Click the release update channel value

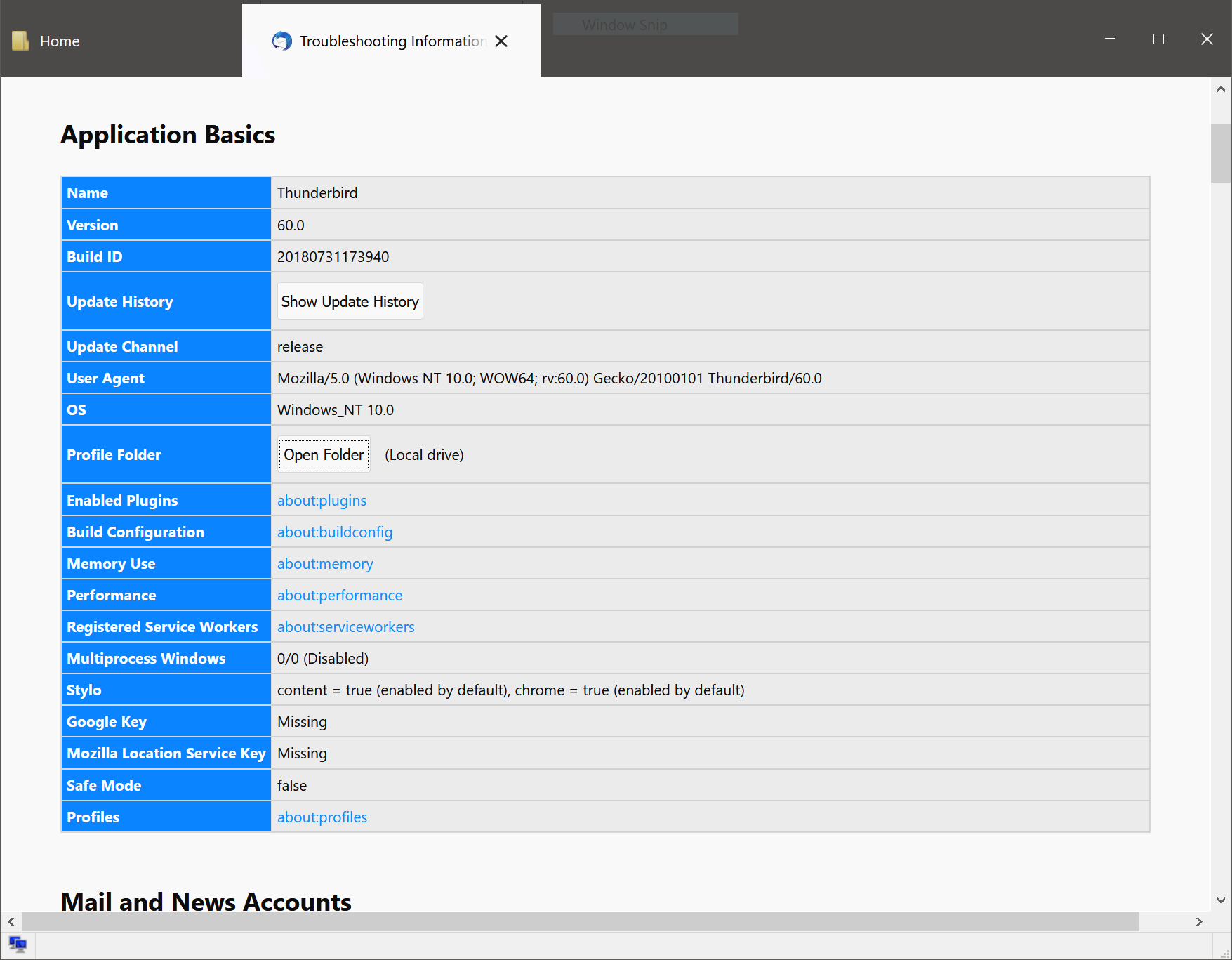point(300,347)
